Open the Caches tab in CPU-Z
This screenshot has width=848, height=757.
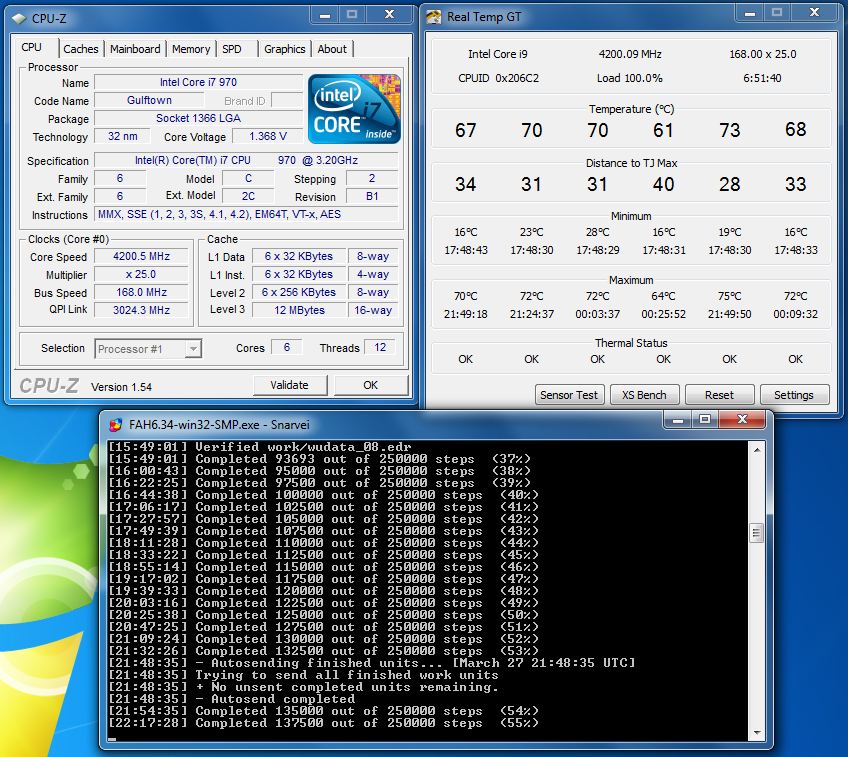[81, 49]
